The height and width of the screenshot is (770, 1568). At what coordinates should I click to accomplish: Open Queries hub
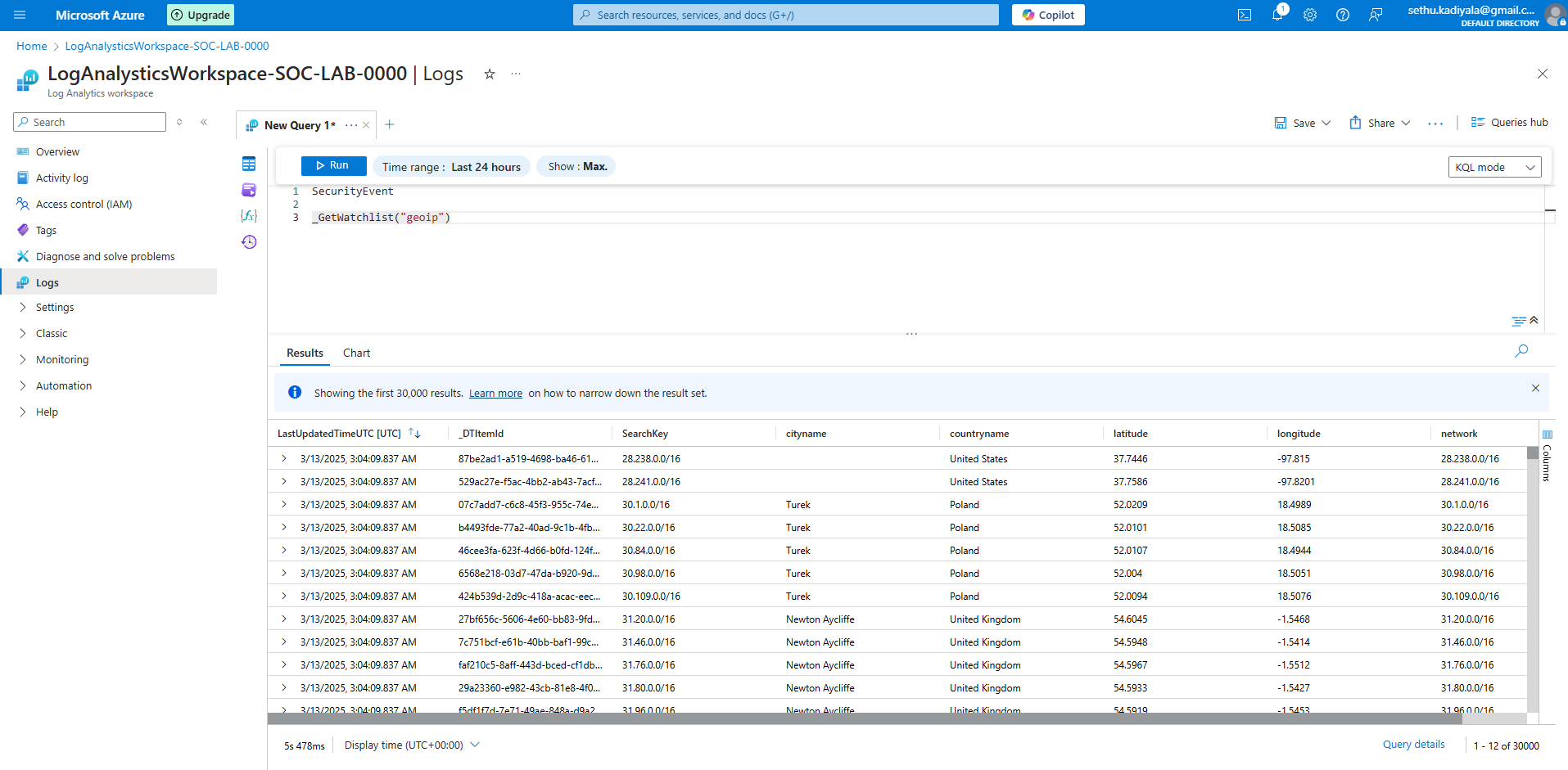point(1509,122)
